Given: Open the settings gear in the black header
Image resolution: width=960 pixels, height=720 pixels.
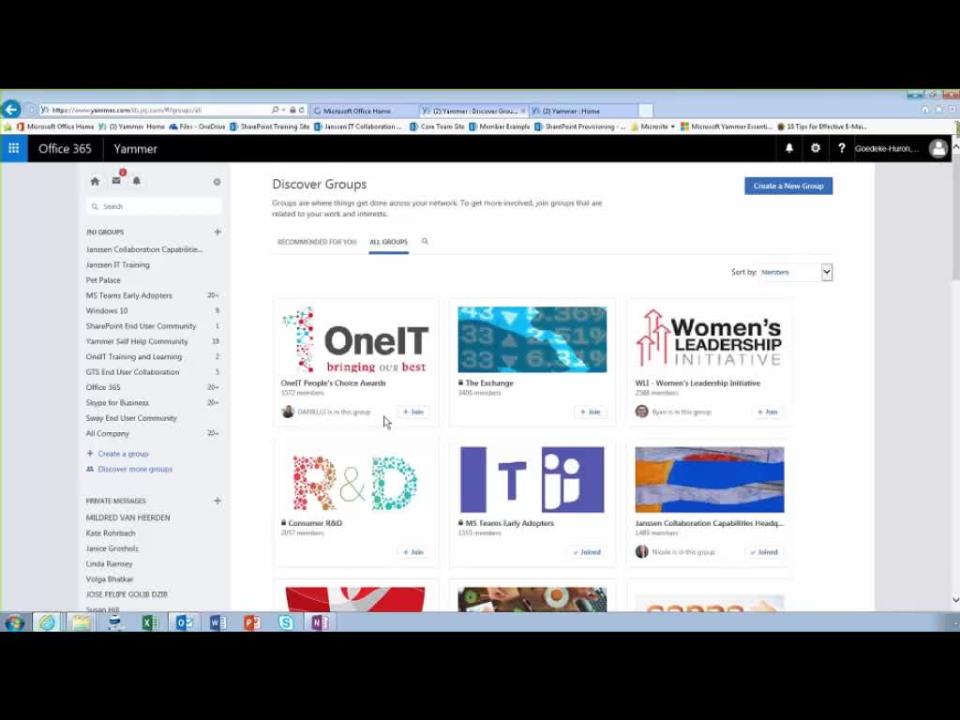Looking at the screenshot, I should tap(816, 148).
